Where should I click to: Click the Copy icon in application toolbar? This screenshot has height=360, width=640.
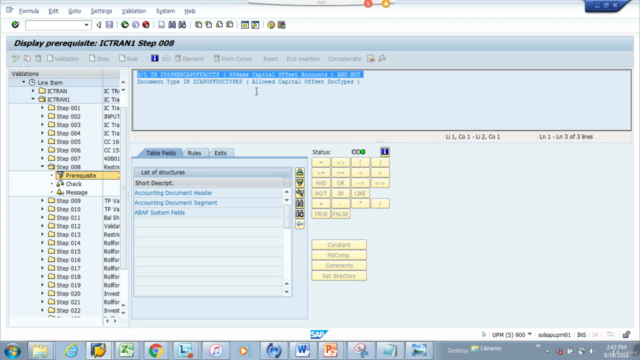click(x=27, y=58)
